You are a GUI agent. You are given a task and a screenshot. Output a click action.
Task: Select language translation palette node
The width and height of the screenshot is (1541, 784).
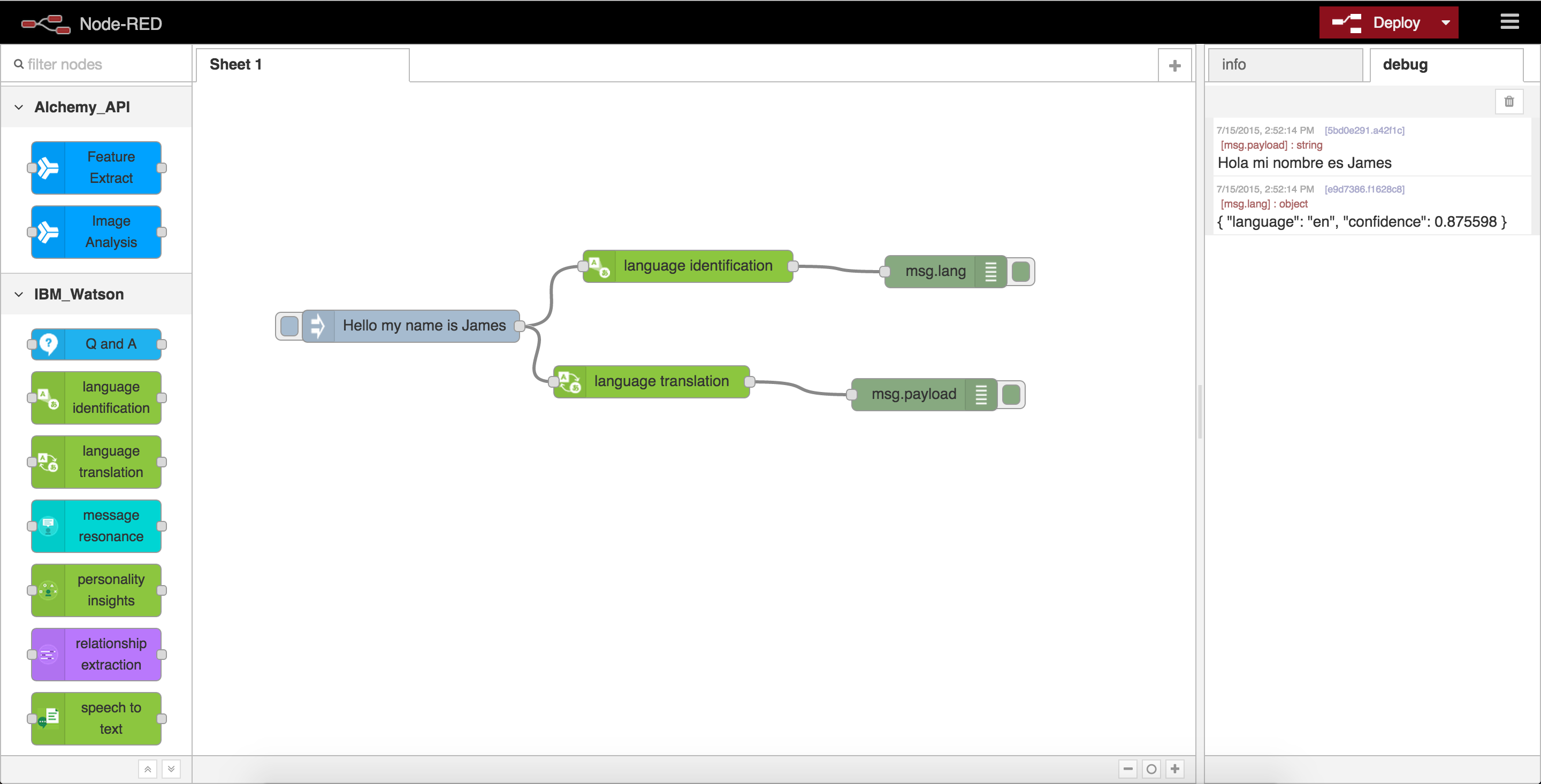pyautogui.click(x=96, y=462)
